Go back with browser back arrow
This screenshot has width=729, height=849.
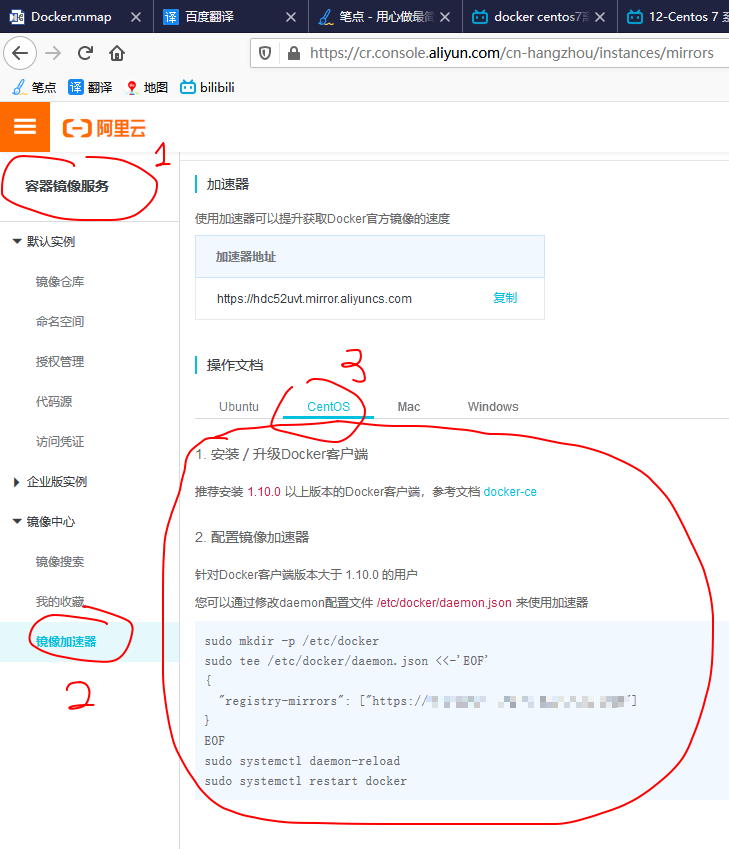(20, 53)
